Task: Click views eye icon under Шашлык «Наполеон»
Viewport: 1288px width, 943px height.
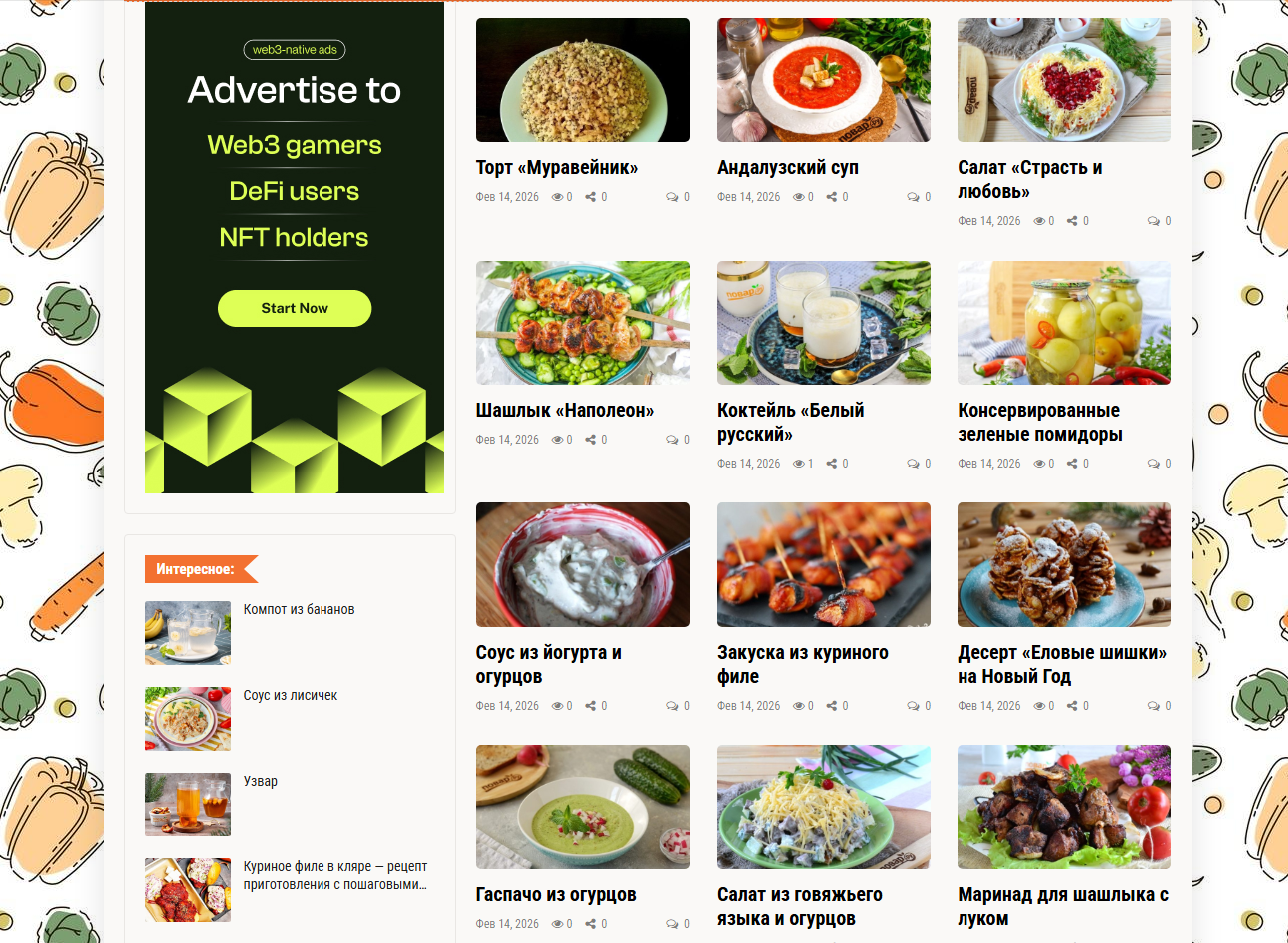Action: [557, 440]
